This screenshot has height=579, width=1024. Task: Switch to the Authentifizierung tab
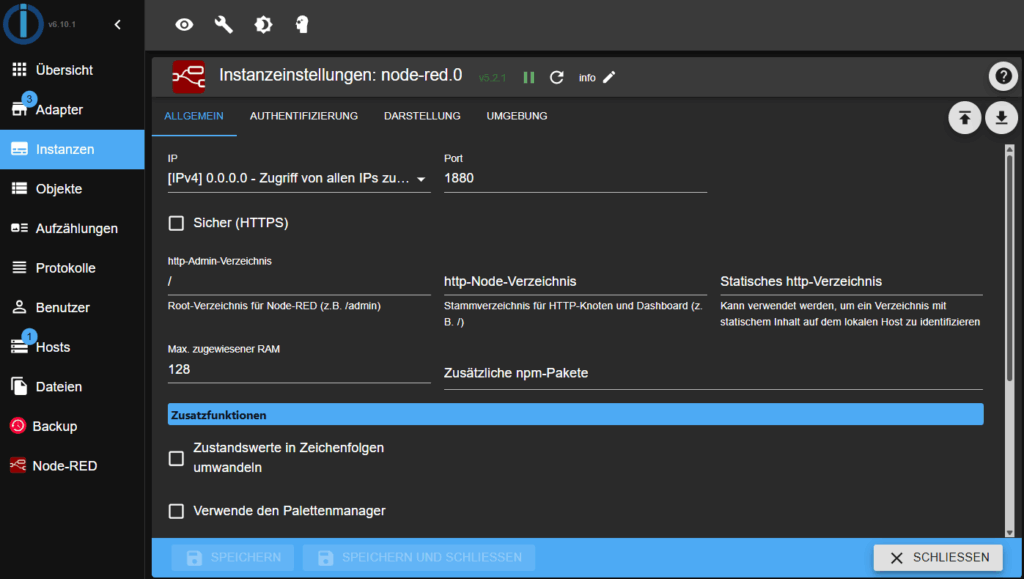[x=304, y=116]
